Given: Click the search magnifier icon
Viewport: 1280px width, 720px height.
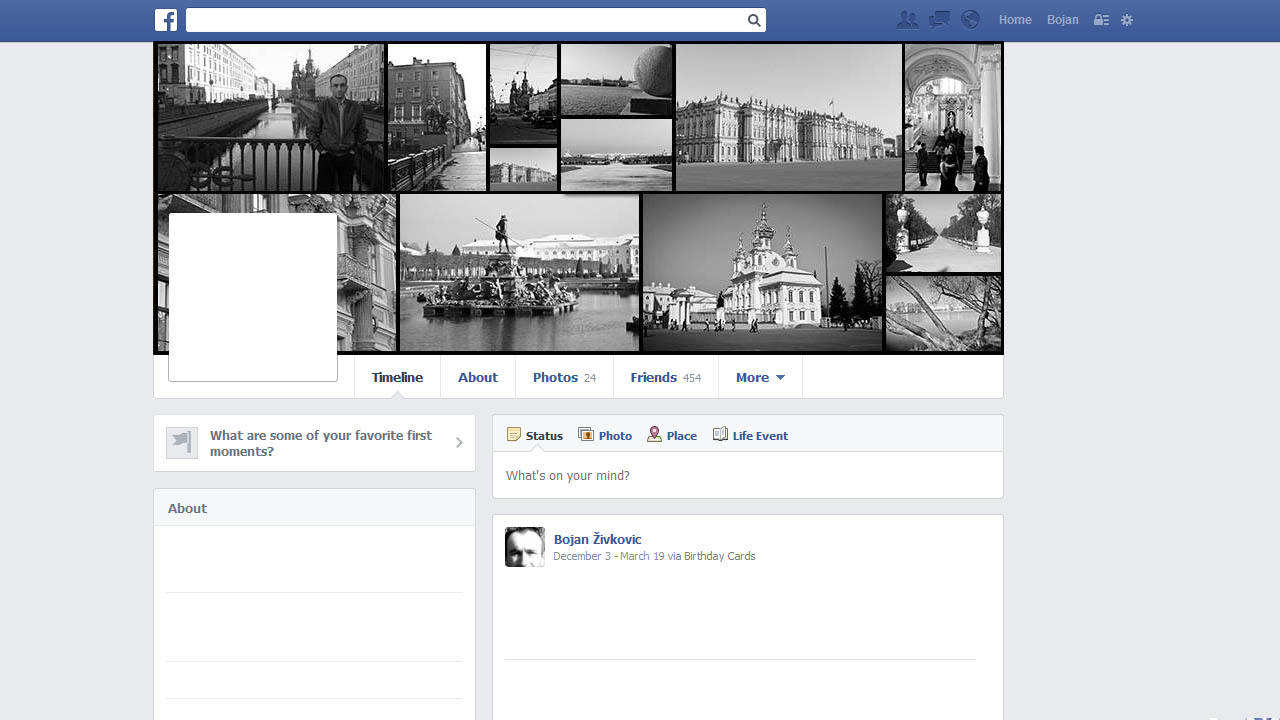Looking at the screenshot, I should (x=754, y=20).
